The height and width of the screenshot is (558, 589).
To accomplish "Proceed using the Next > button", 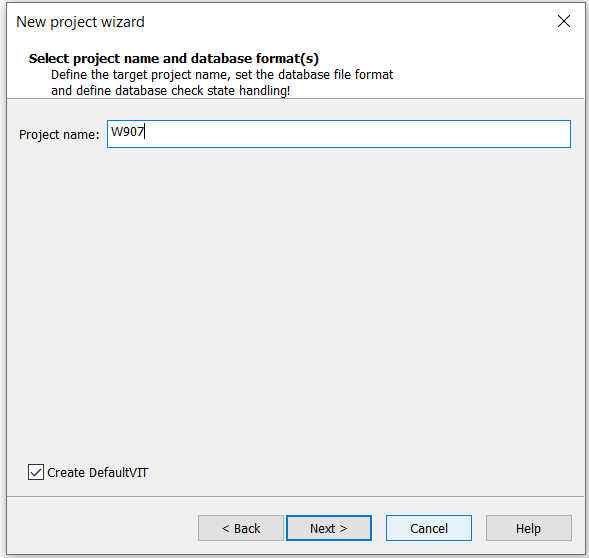I will coord(329,528).
